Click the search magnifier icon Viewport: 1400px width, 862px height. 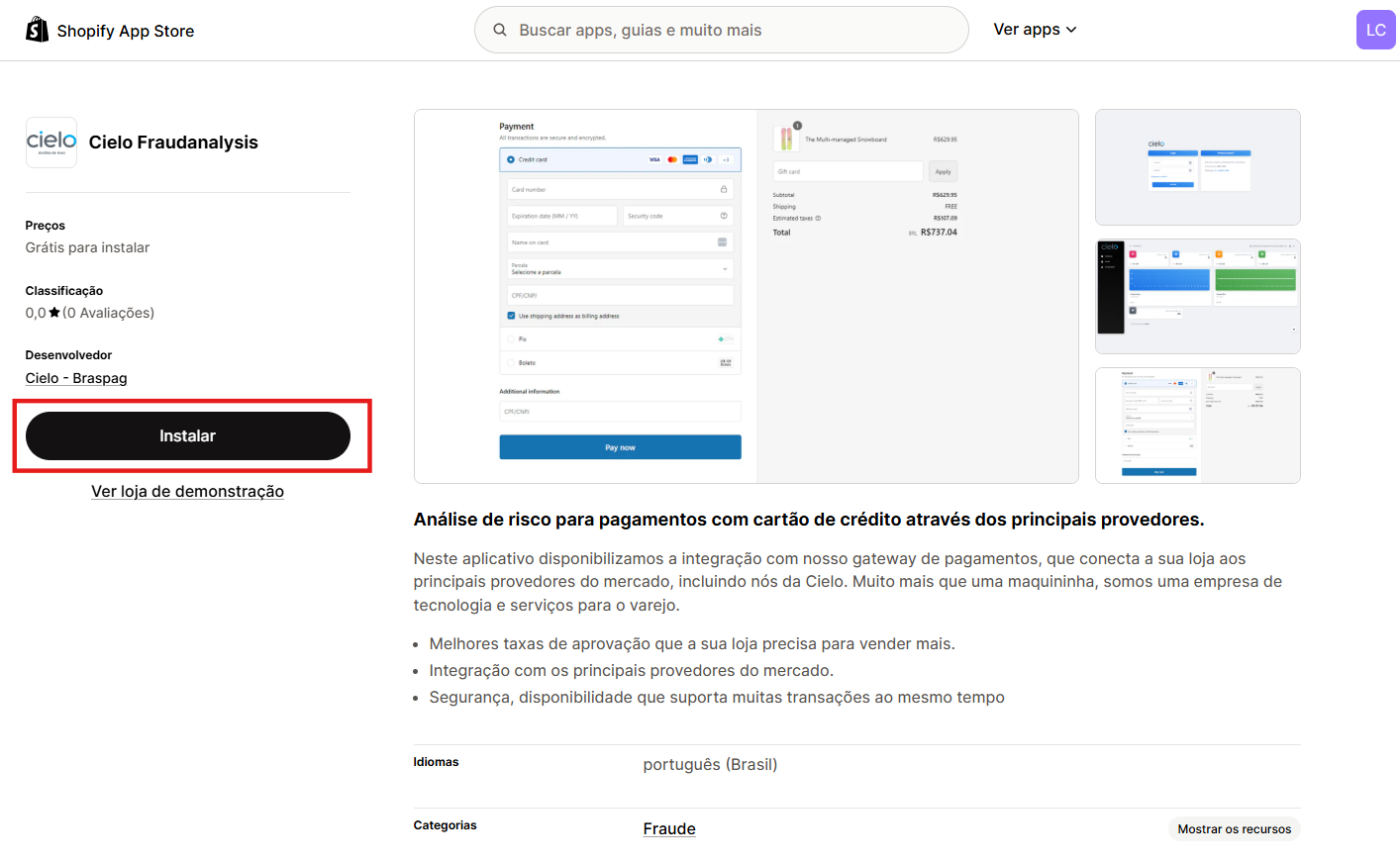tap(500, 30)
